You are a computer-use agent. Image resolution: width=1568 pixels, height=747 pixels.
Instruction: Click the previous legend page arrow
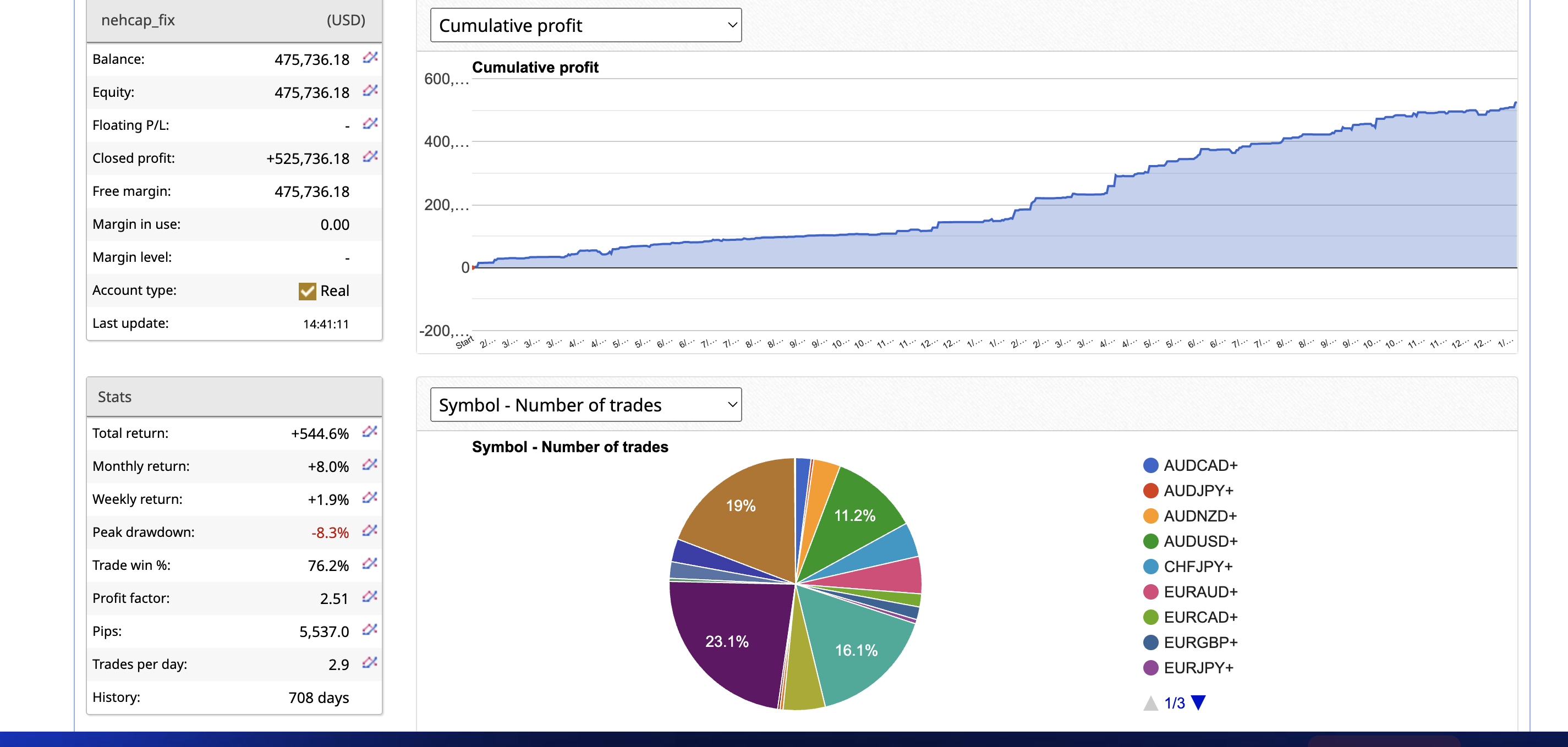1150,703
